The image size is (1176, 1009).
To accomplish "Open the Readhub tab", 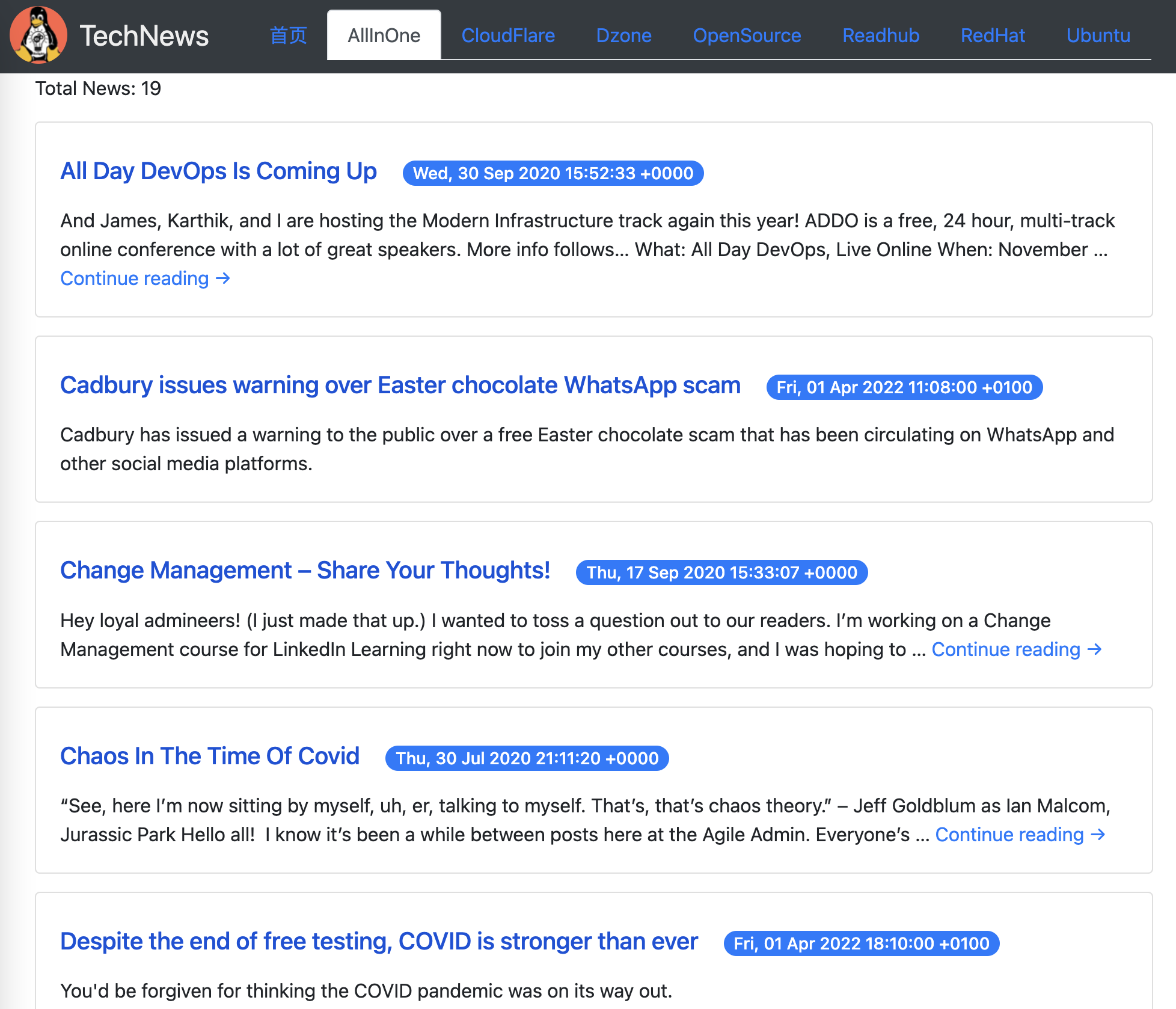I will point(881,35).
